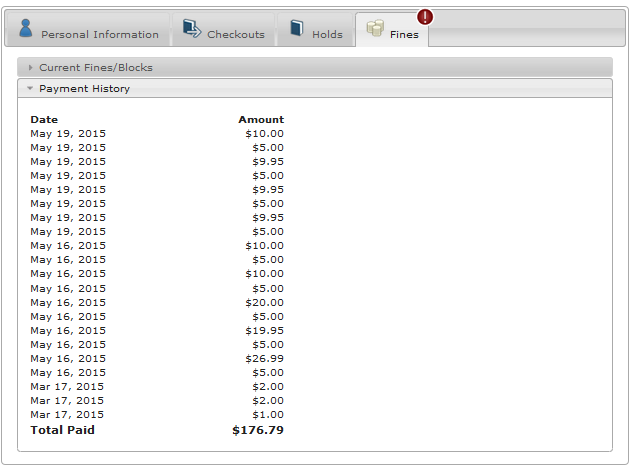Click the $19.95 payment amount

click(264, 330)
